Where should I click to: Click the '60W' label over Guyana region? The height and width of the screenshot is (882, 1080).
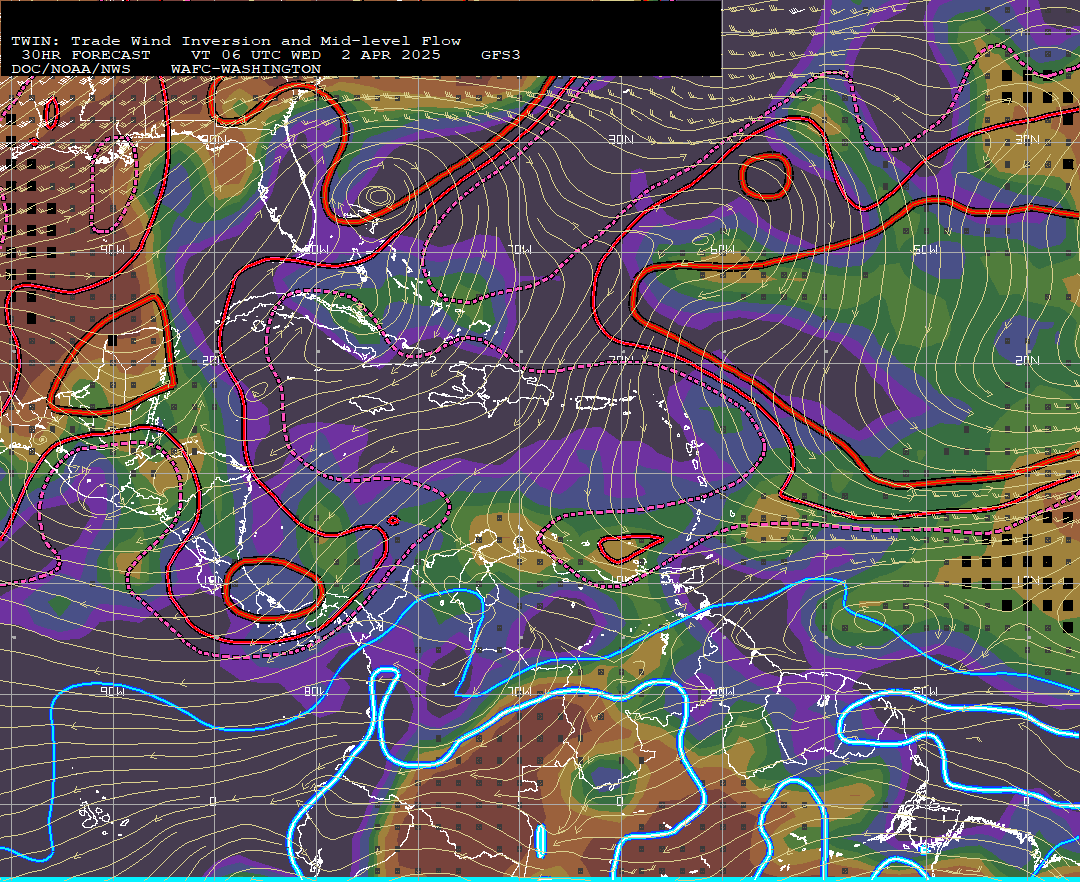coord(722,691)
